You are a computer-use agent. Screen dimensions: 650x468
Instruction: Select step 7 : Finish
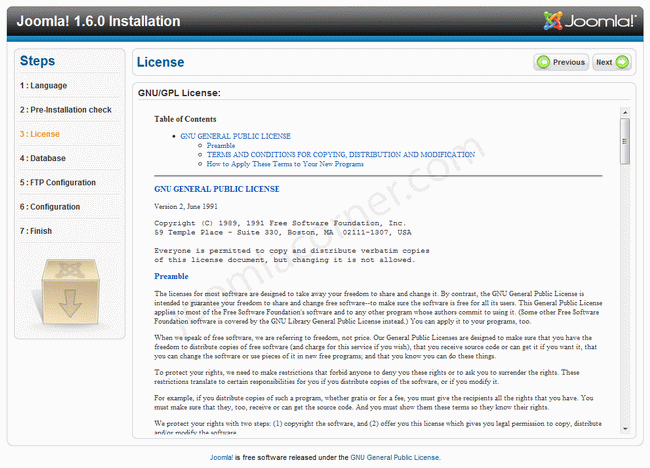(x=36, y=231)
